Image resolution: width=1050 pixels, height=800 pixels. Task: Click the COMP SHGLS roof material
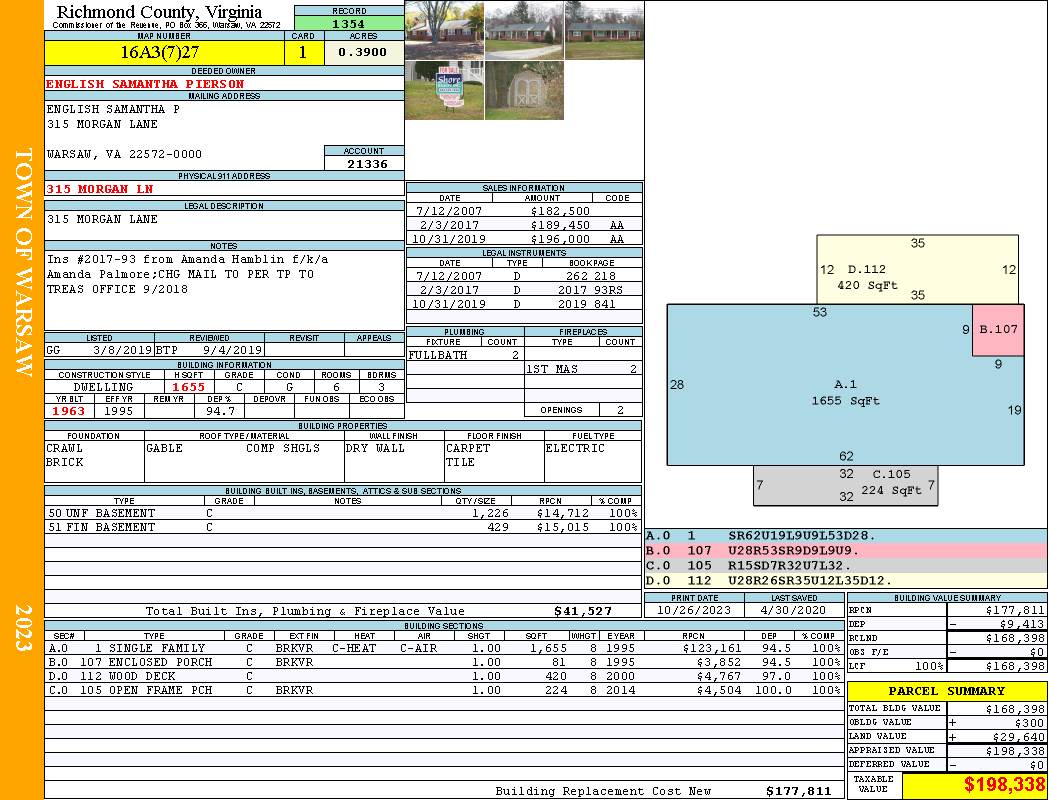pos(283,448)
